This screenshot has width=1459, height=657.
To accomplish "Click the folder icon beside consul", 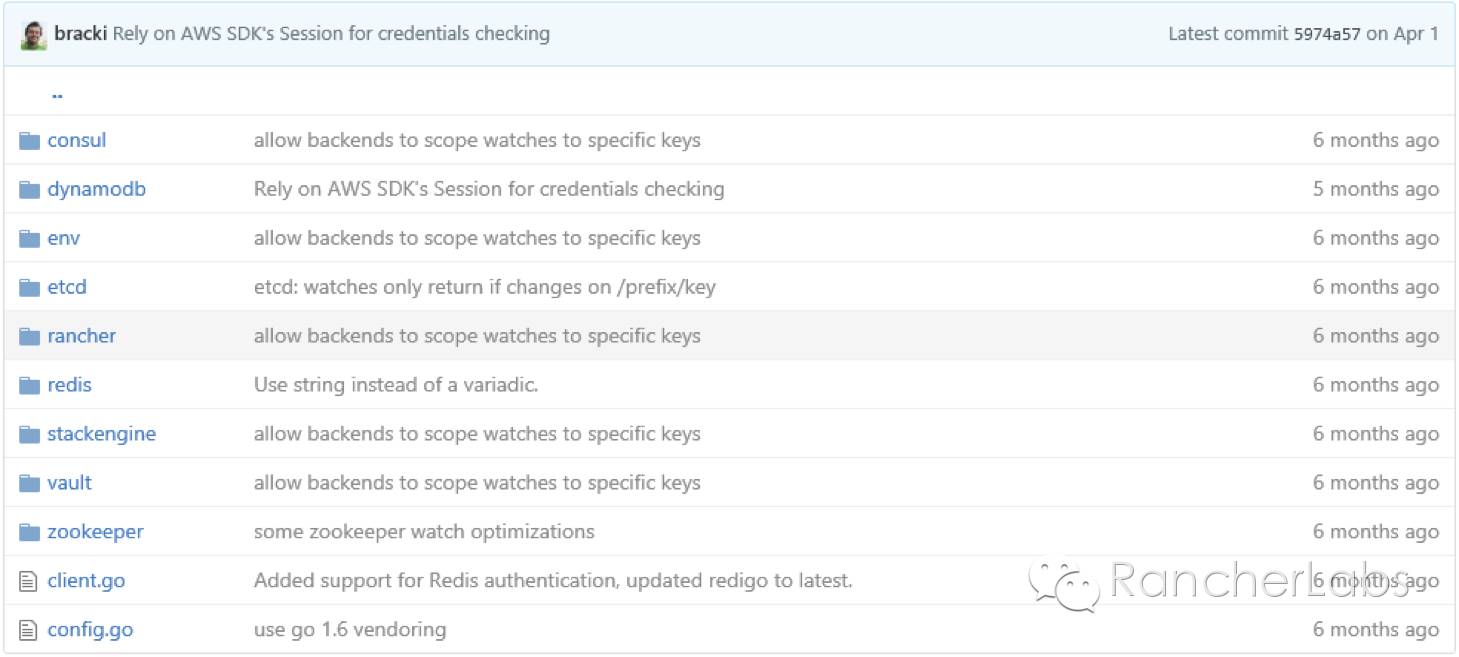I will coord(29,141).
